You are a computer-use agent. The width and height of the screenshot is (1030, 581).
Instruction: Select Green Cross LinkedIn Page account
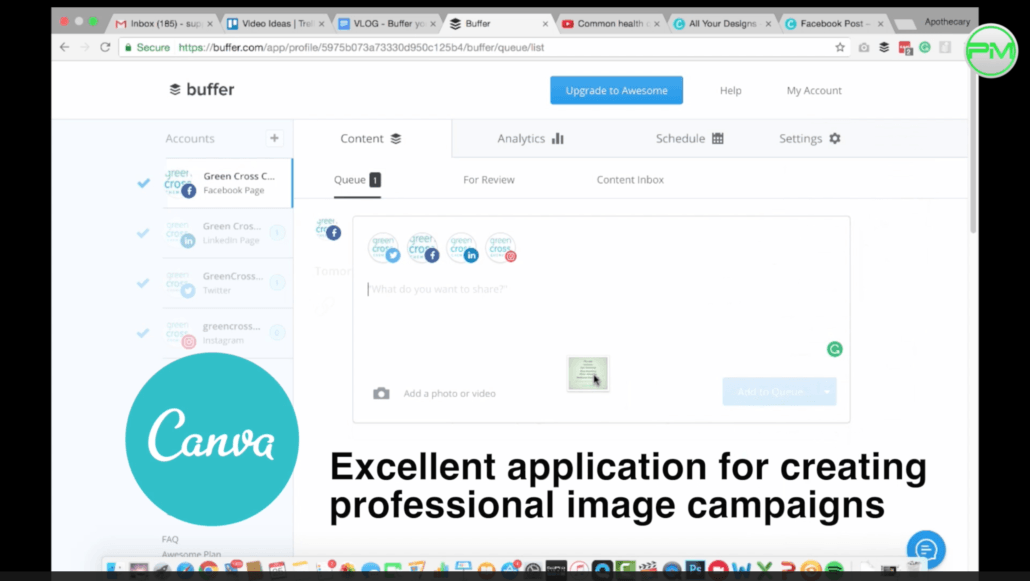228,233
